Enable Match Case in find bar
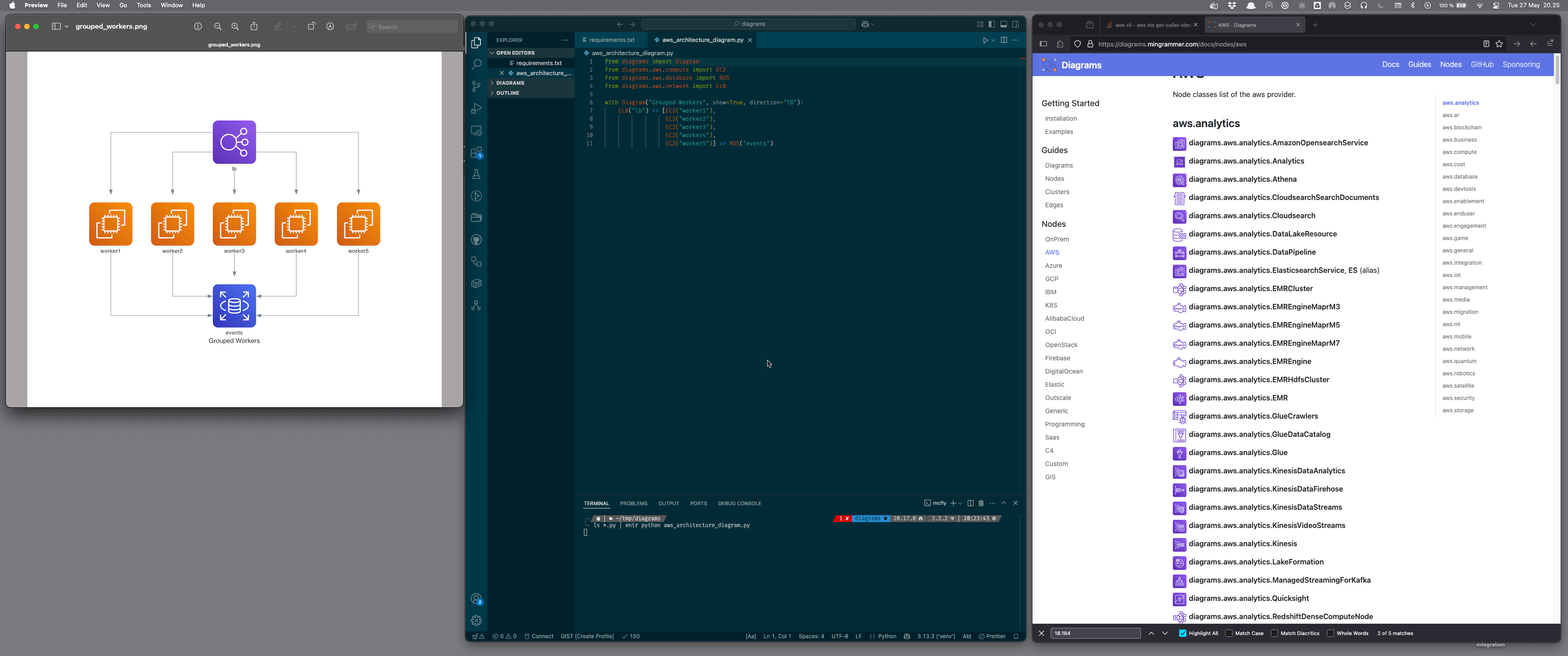 pos(1244,634)
